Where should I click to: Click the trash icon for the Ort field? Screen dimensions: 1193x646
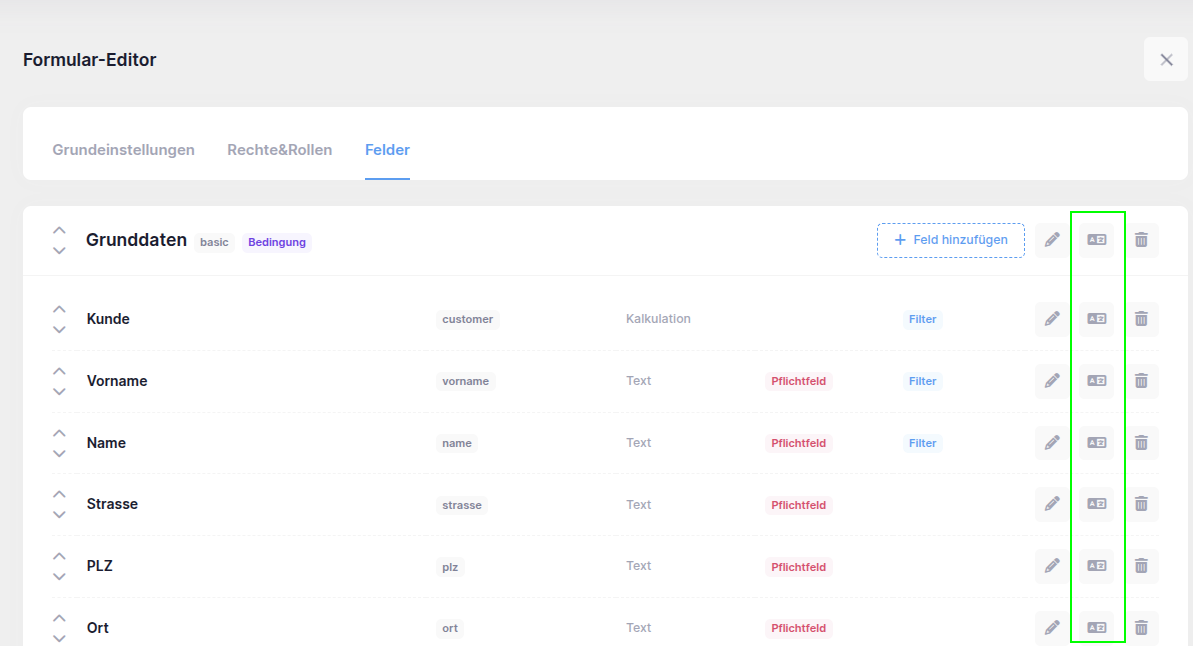coord(1141,627)
